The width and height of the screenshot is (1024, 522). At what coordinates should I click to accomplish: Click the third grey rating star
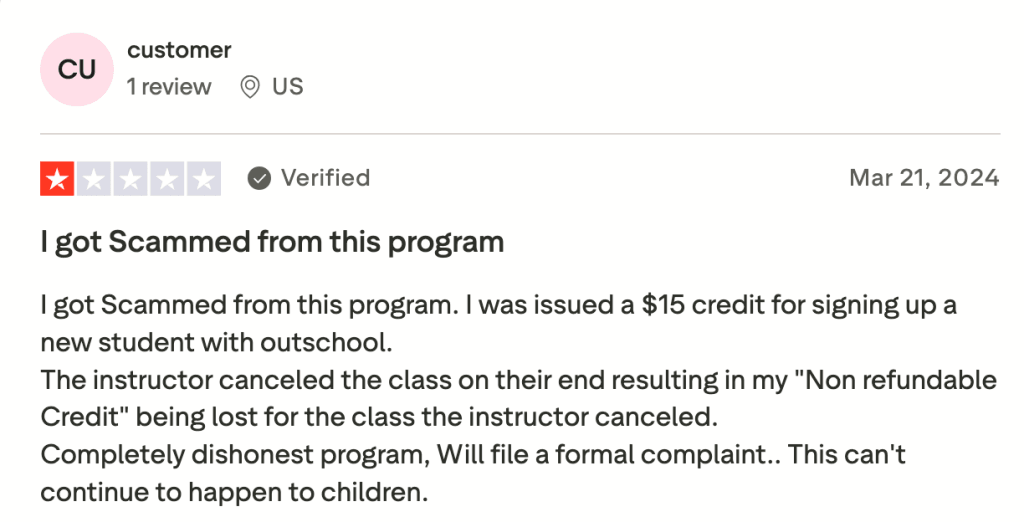click(130, 179)
